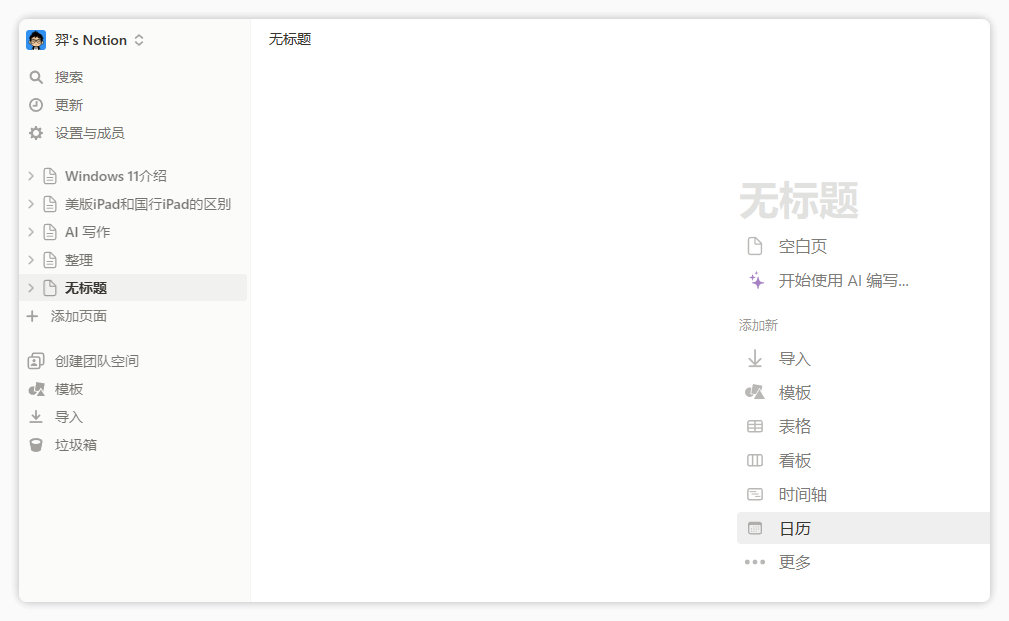The width and height of the screenshot is (1009, 621).
Task: Choose the 空白页 option
Action: [802, 246]
